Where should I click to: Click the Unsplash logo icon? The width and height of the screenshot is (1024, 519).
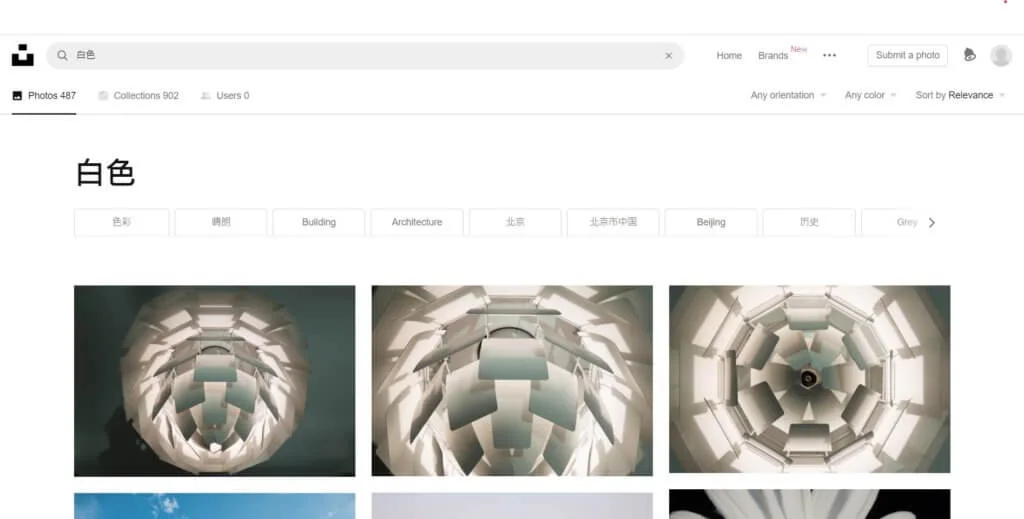[23, 55]
